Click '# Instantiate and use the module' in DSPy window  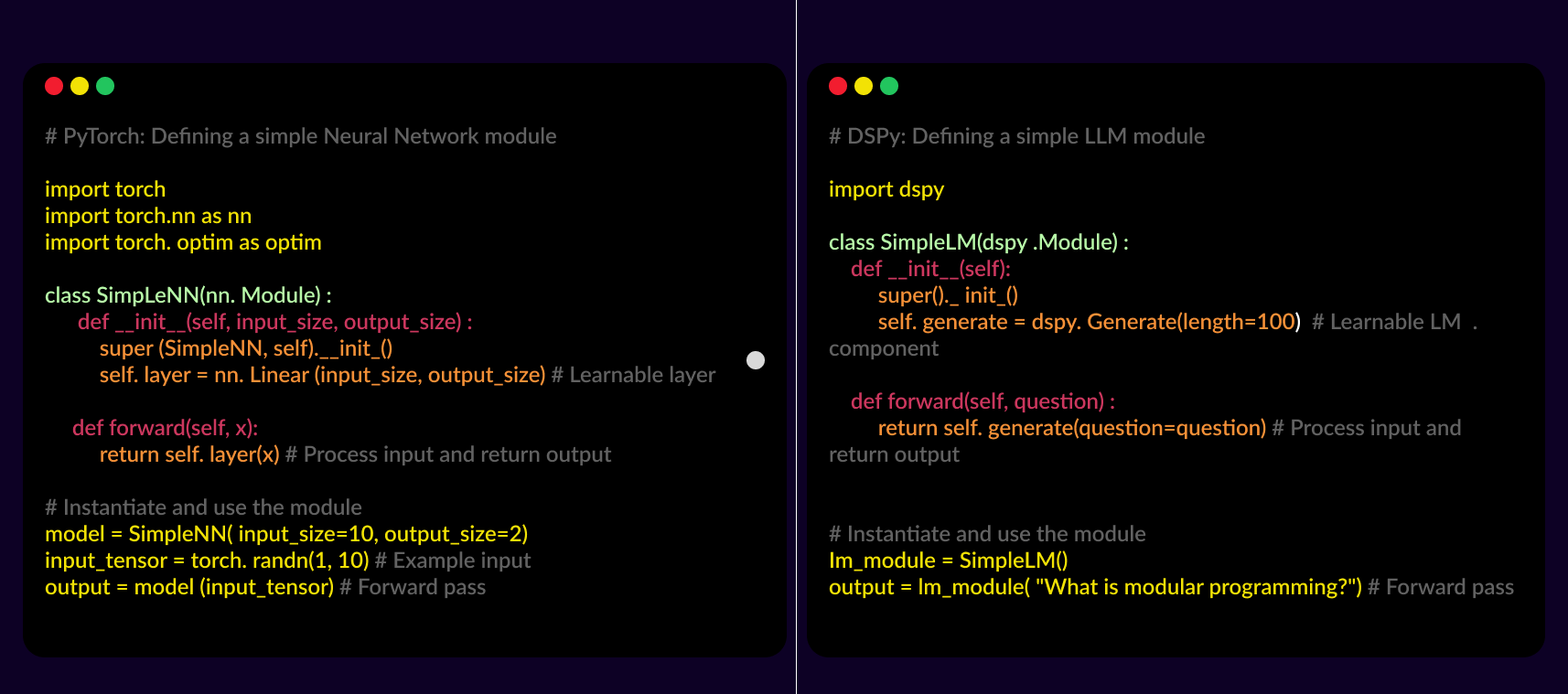[987, 534]
